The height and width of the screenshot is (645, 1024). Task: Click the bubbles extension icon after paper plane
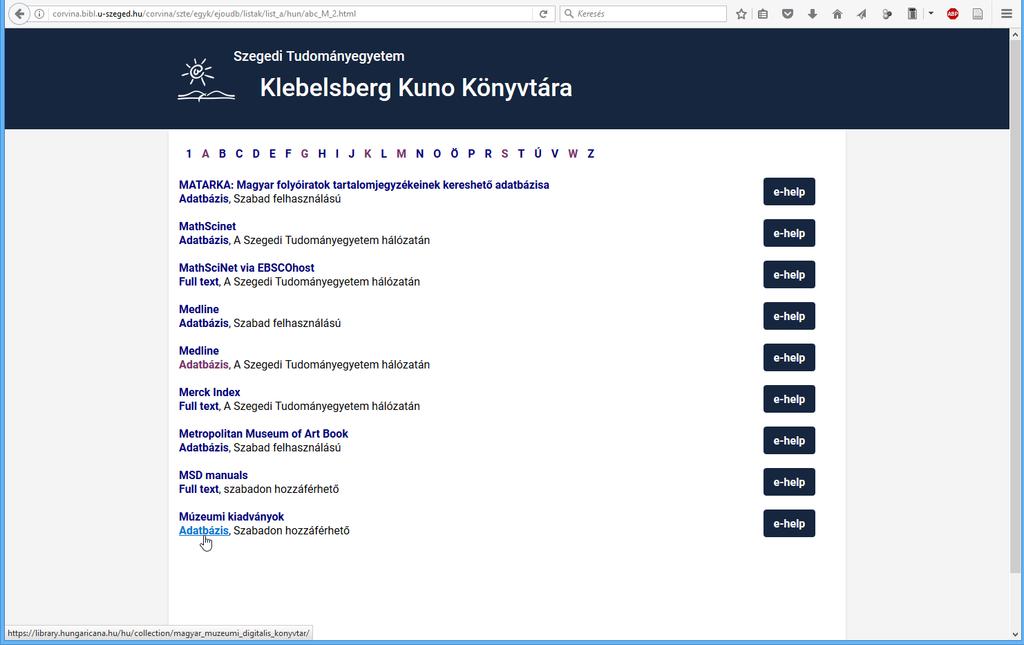(887, 14)
